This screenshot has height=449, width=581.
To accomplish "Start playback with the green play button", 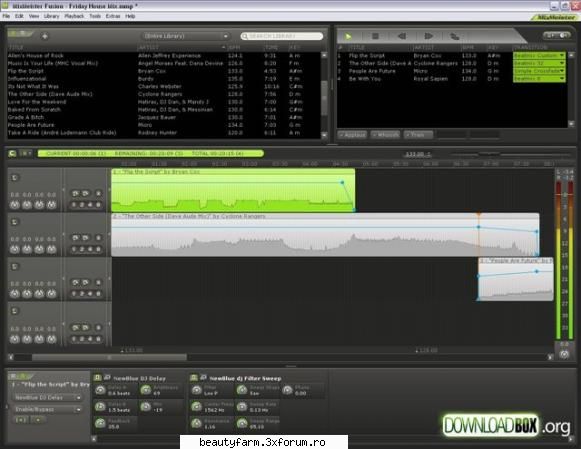I will [348, 36].
